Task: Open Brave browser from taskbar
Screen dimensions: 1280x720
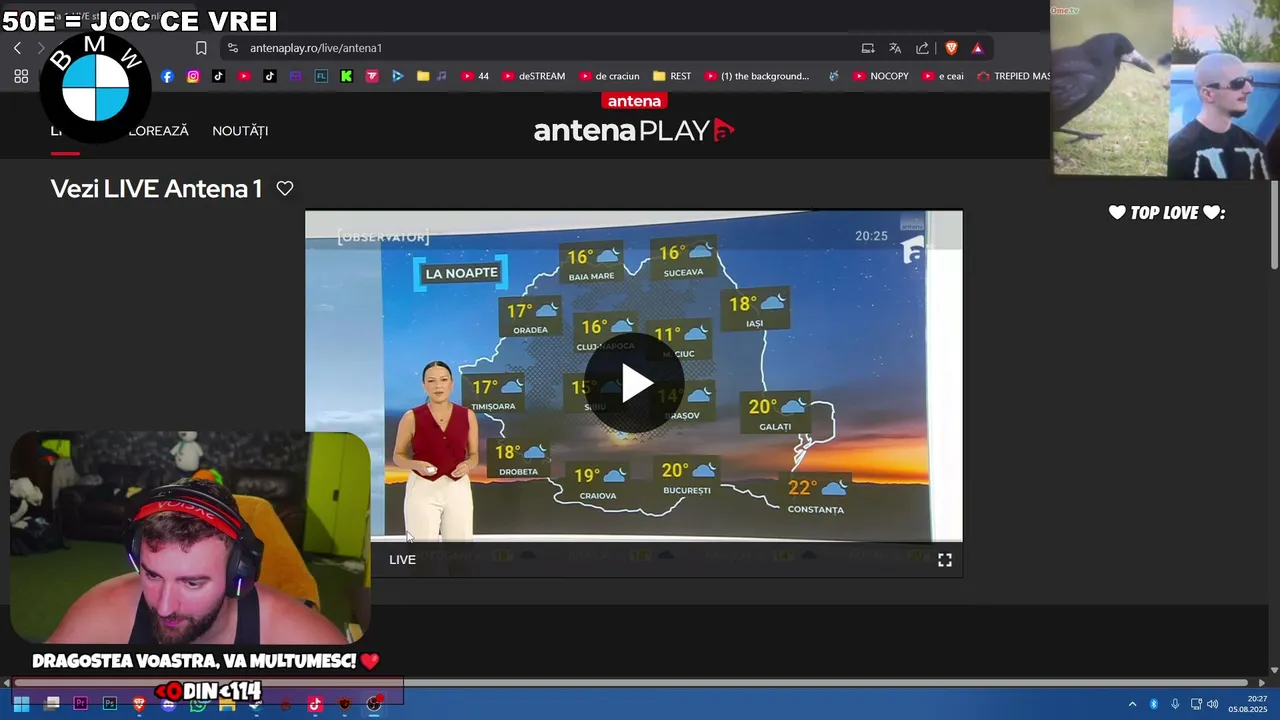Action: [x=139, y=704]
